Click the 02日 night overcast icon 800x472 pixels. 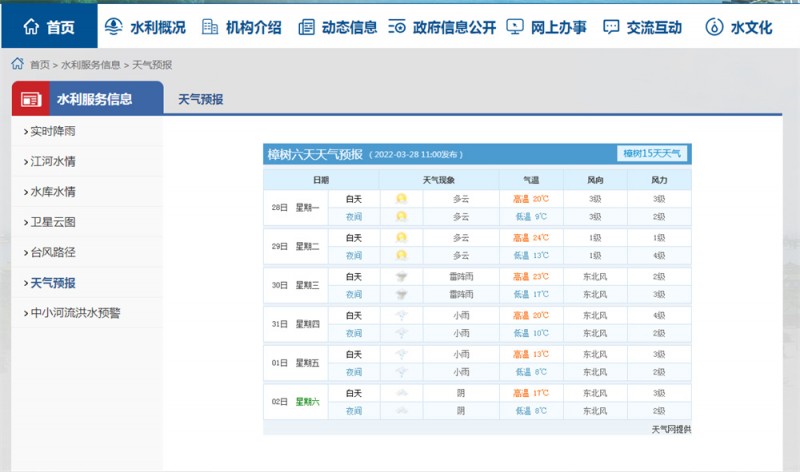tap(402, 411)
